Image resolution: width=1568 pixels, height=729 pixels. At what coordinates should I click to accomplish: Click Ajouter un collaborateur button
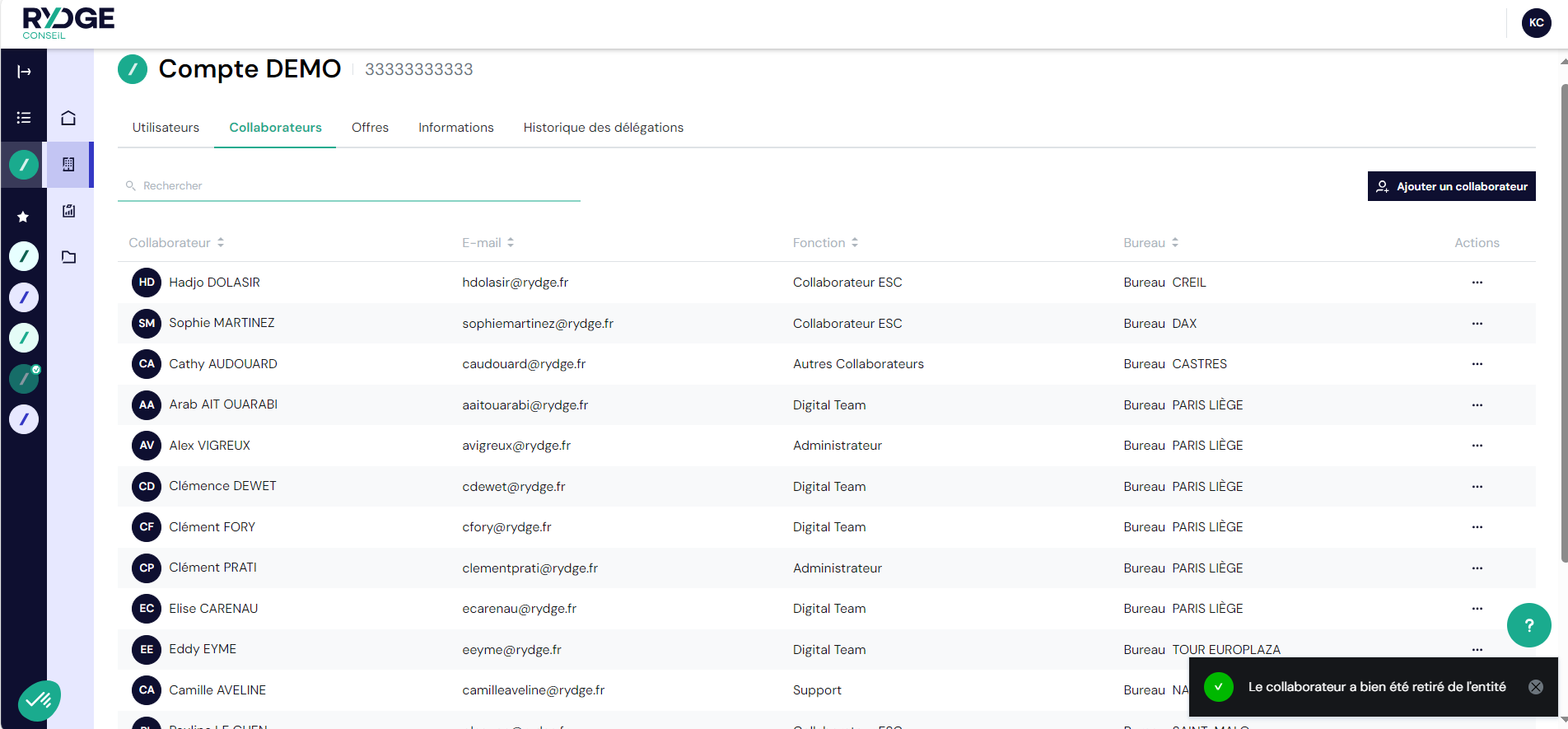(1451, 186)
